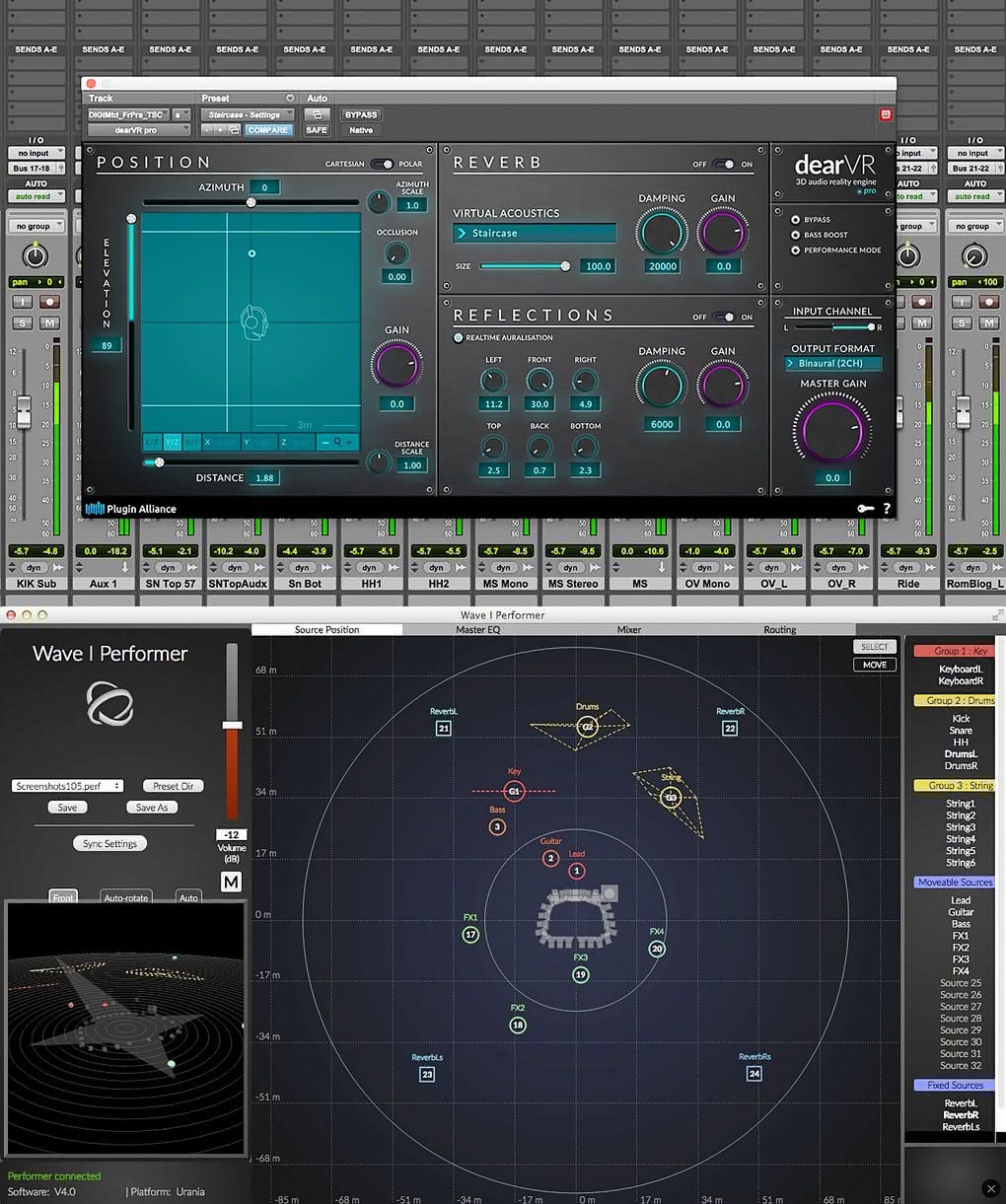Viewport: 1006px width, 1204px height.
Task: Enable the Bass Boost radio option
Action: point(795,235)
